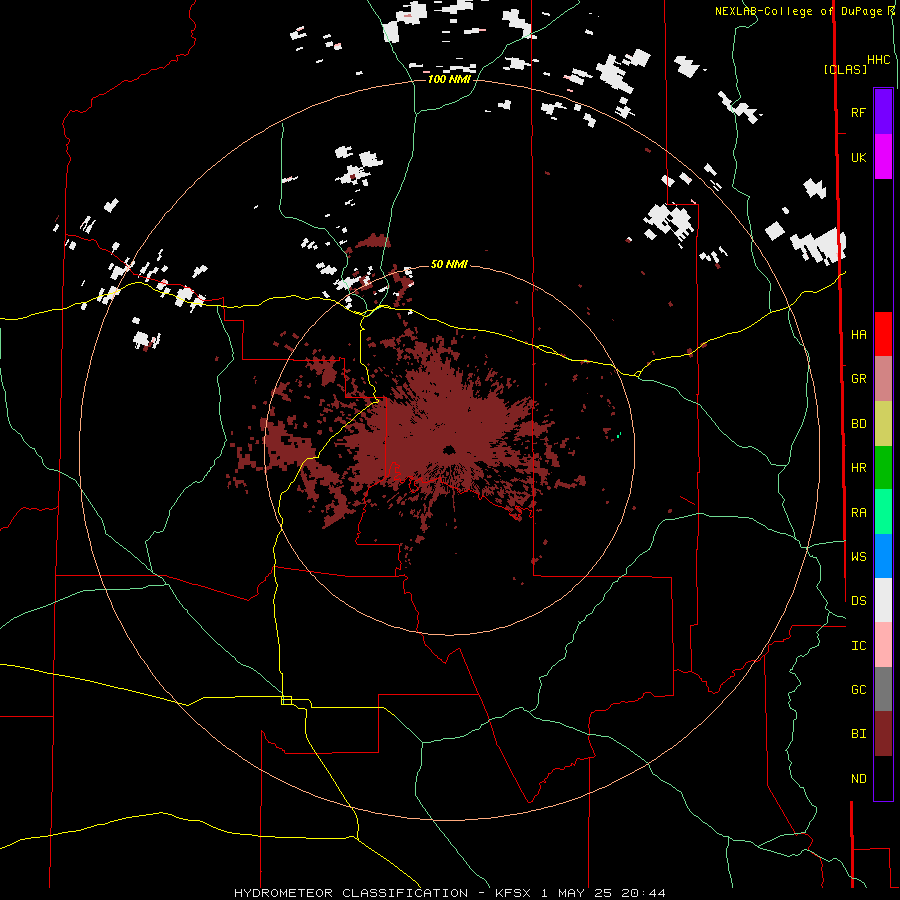Click the dark red BI swatch
900x900 pixels.
(883, 734)
